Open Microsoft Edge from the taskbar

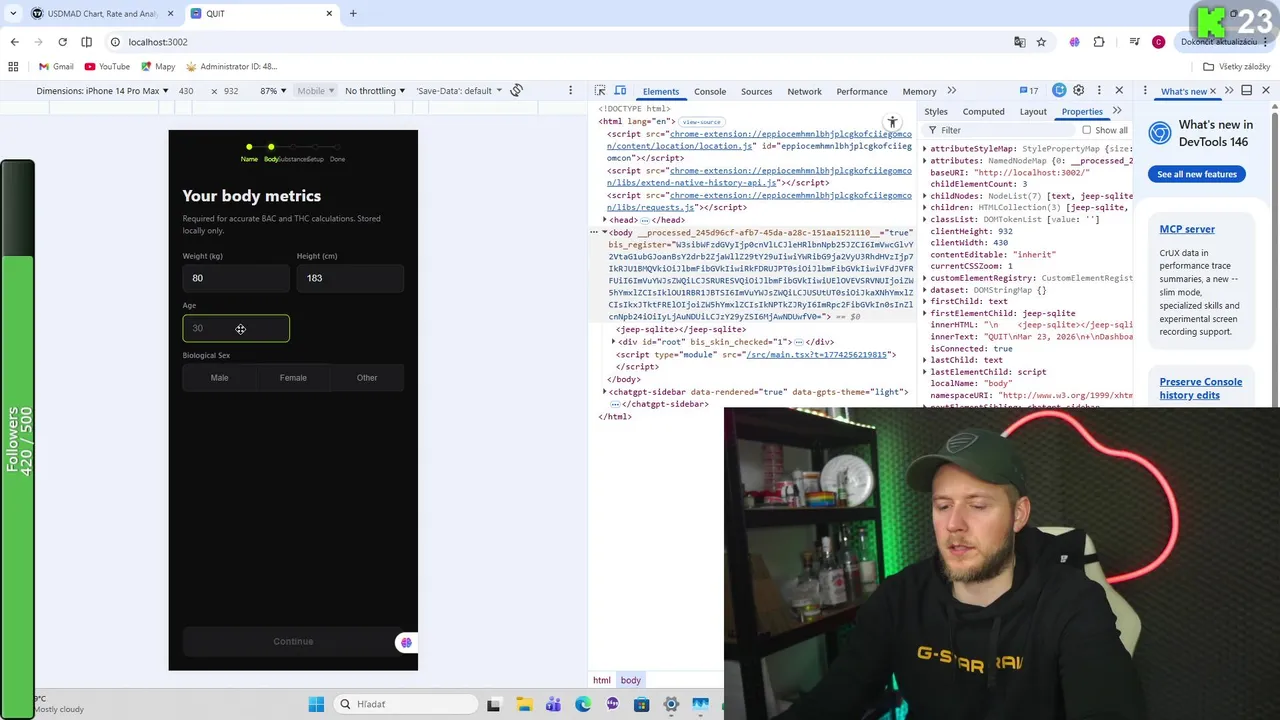point(583,704)
